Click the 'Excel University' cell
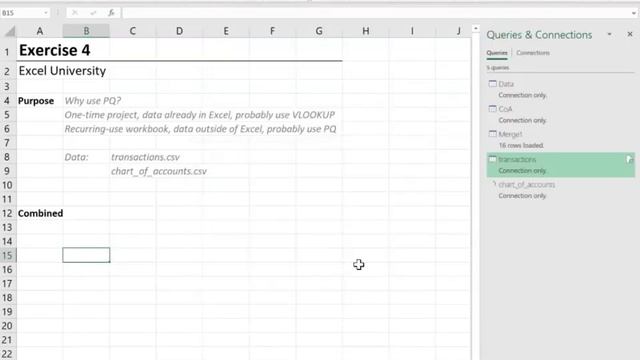 tap(62, 71)
